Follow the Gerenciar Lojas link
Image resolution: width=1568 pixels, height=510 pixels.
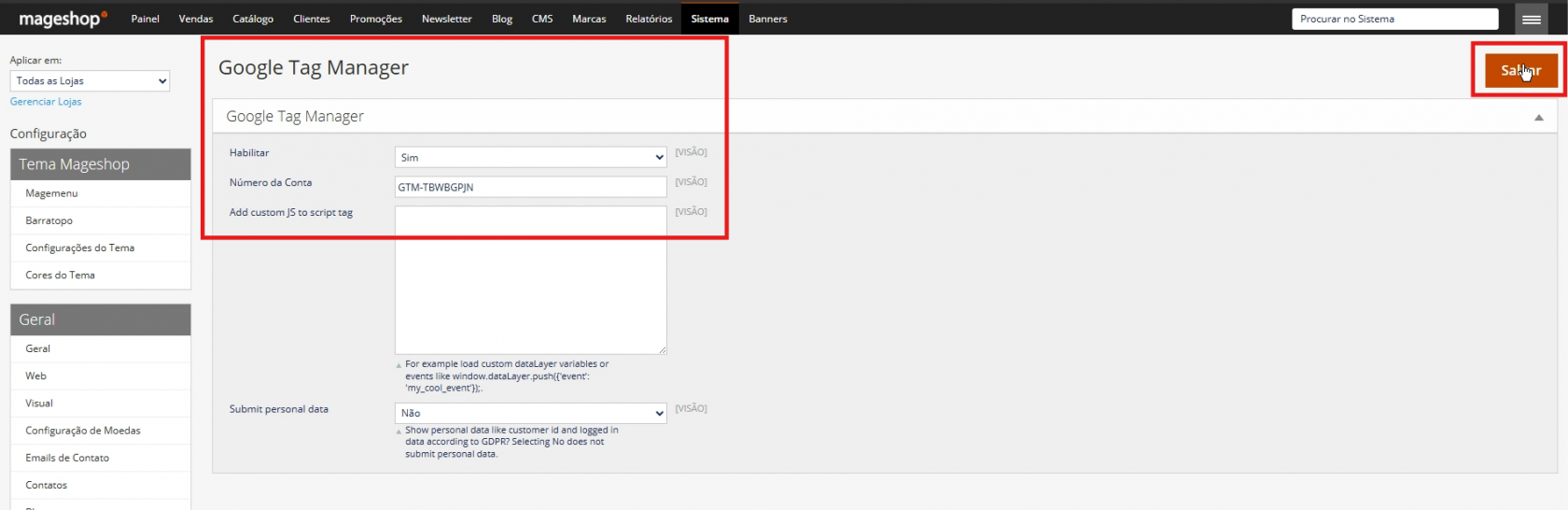click(46, 102)
